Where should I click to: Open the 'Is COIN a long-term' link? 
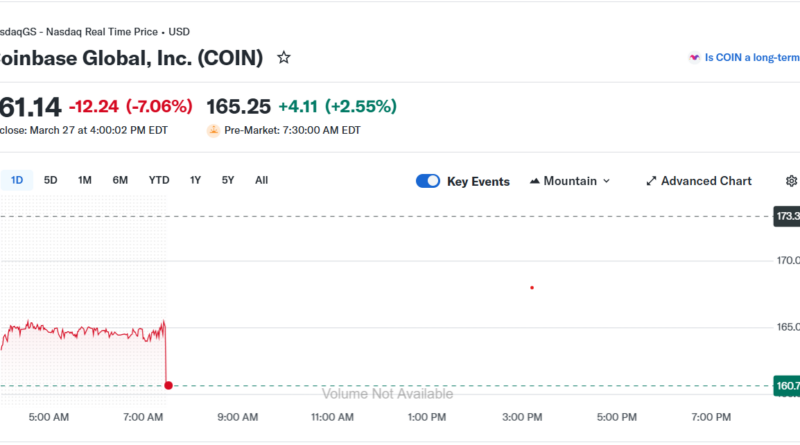point(751,58)
